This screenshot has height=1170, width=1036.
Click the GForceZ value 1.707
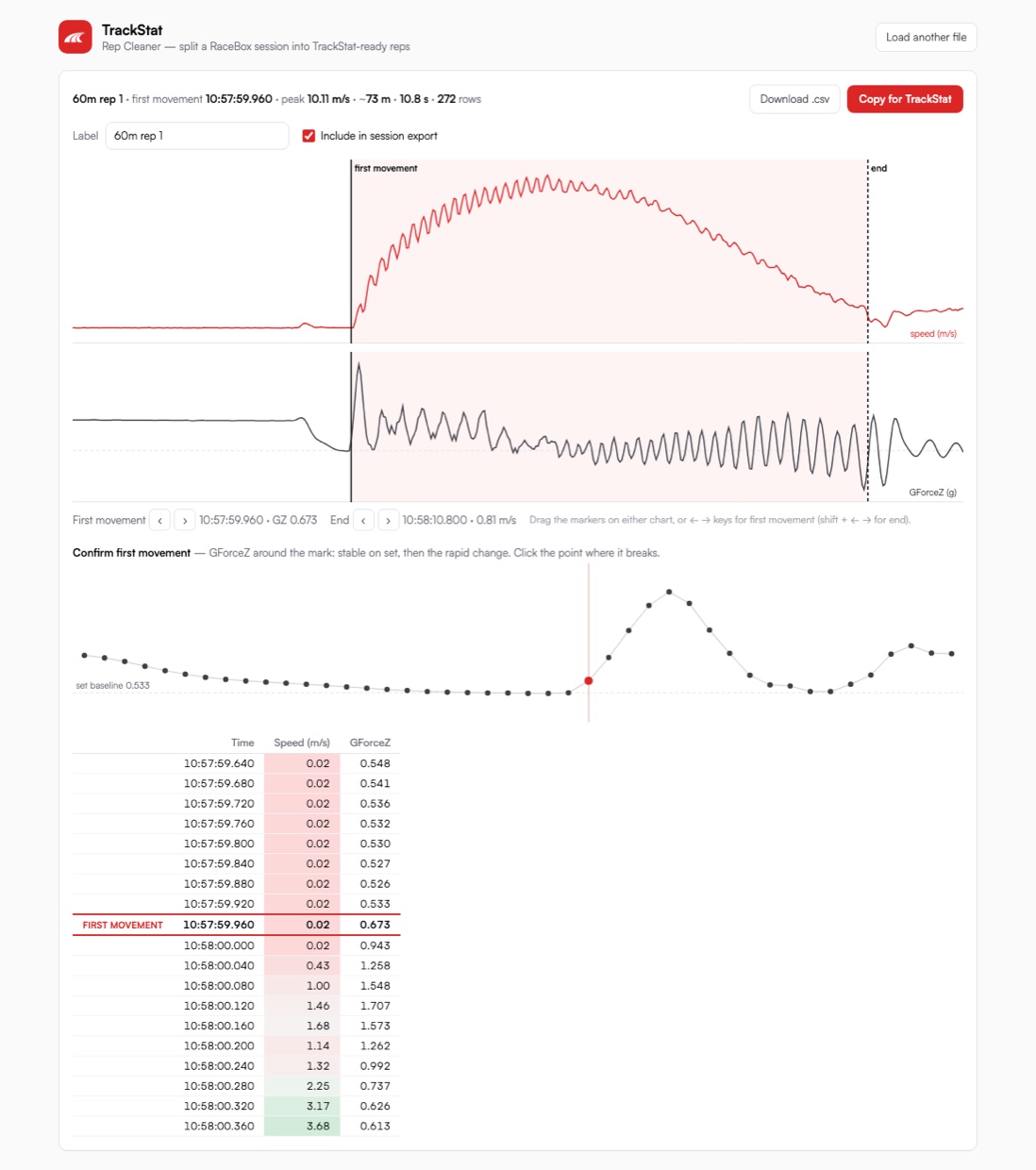click(x=375, y=1006)
